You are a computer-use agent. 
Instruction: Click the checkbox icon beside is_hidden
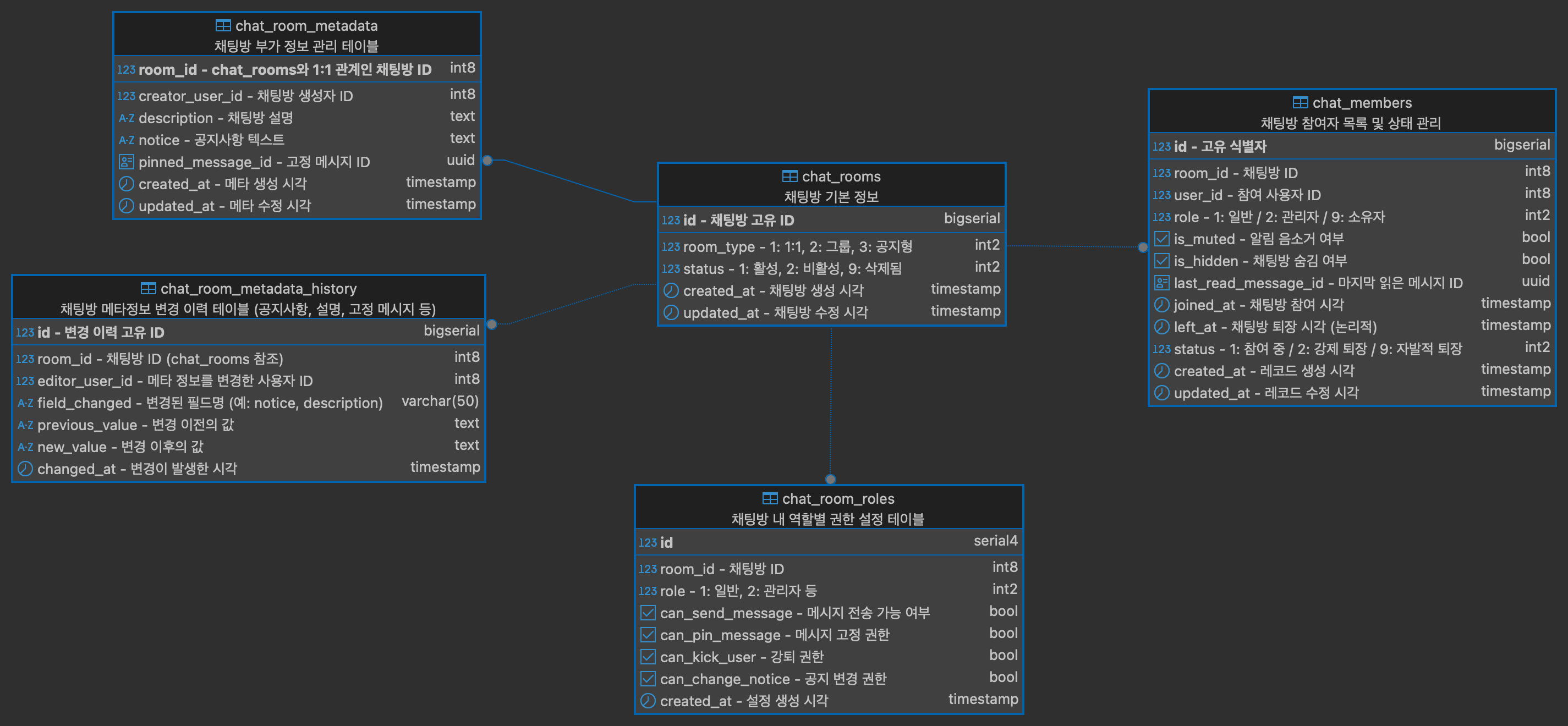tap(1161, 261)
